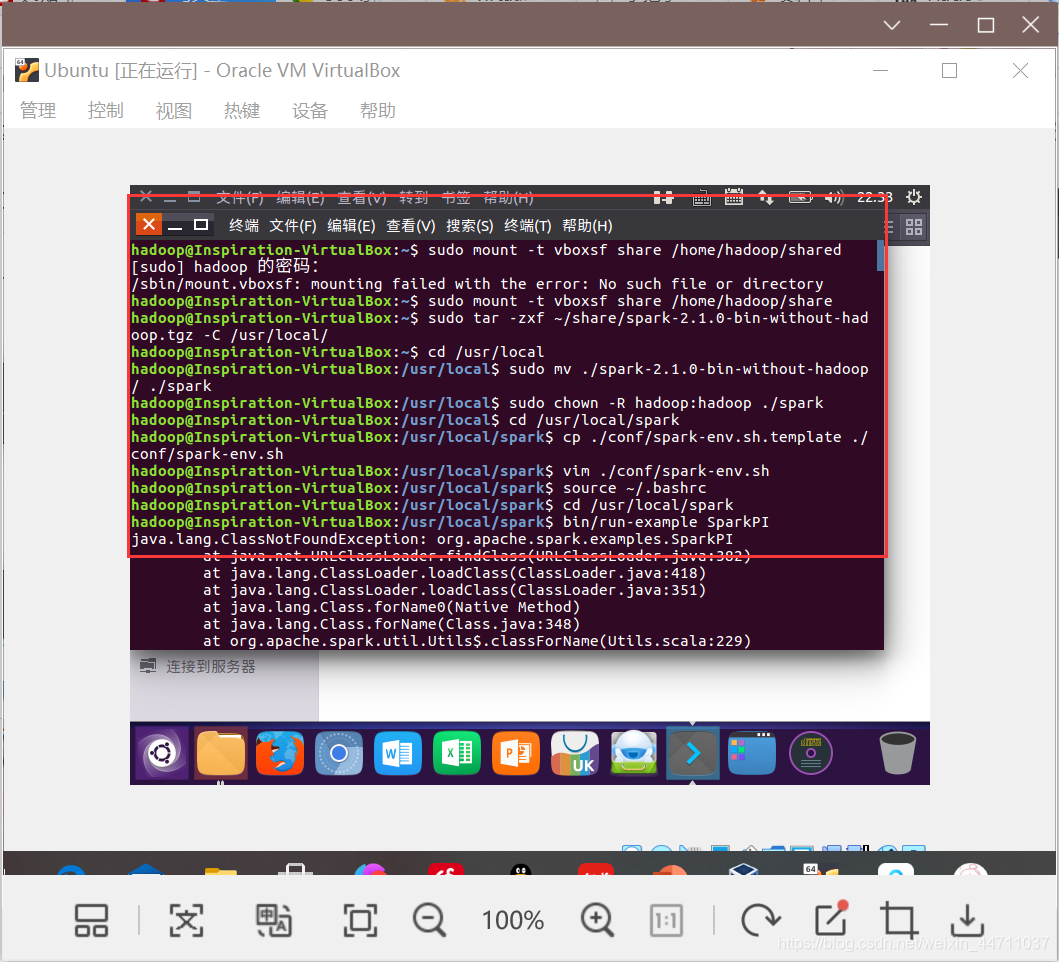Zoom in with the plus magnifier

click(x=597, y=920)
